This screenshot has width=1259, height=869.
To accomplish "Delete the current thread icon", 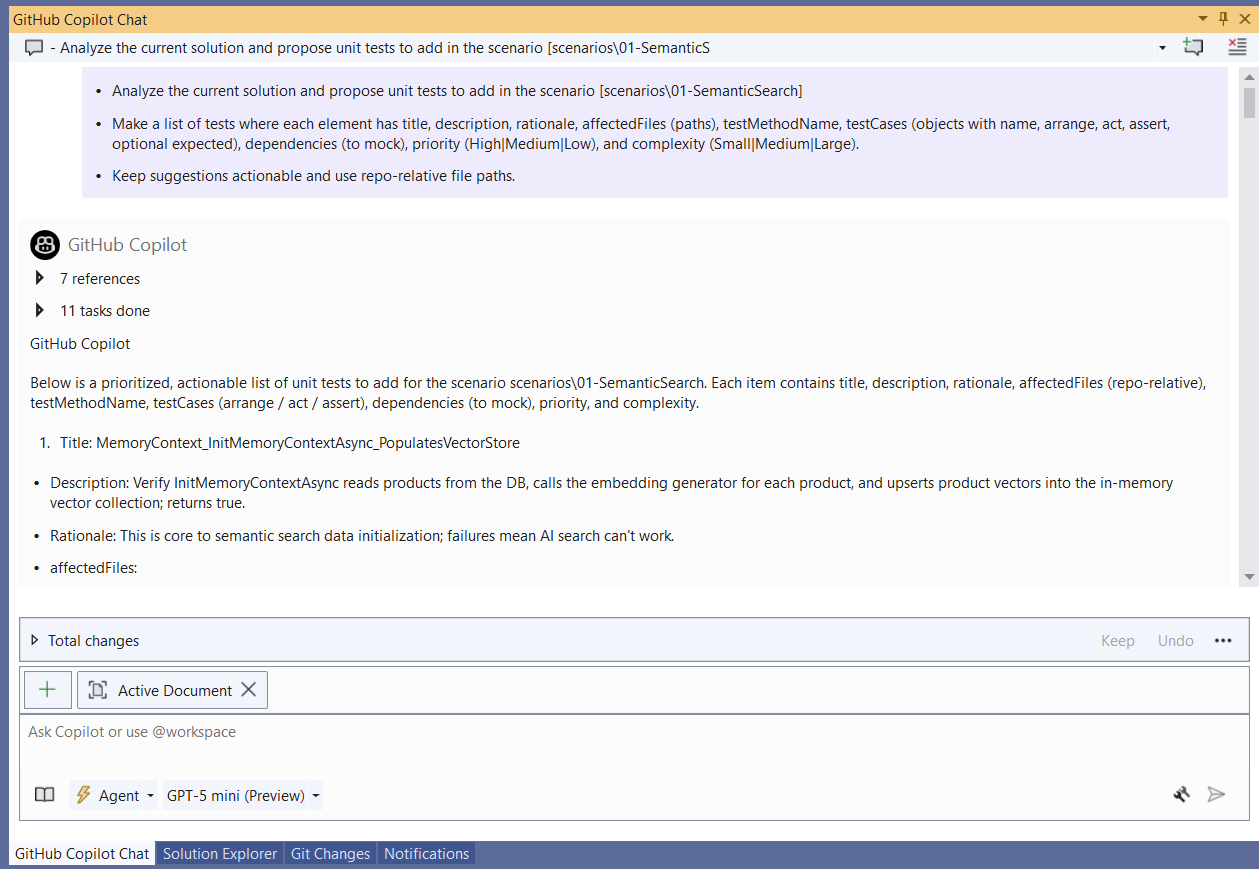I will pos(1238,47).
